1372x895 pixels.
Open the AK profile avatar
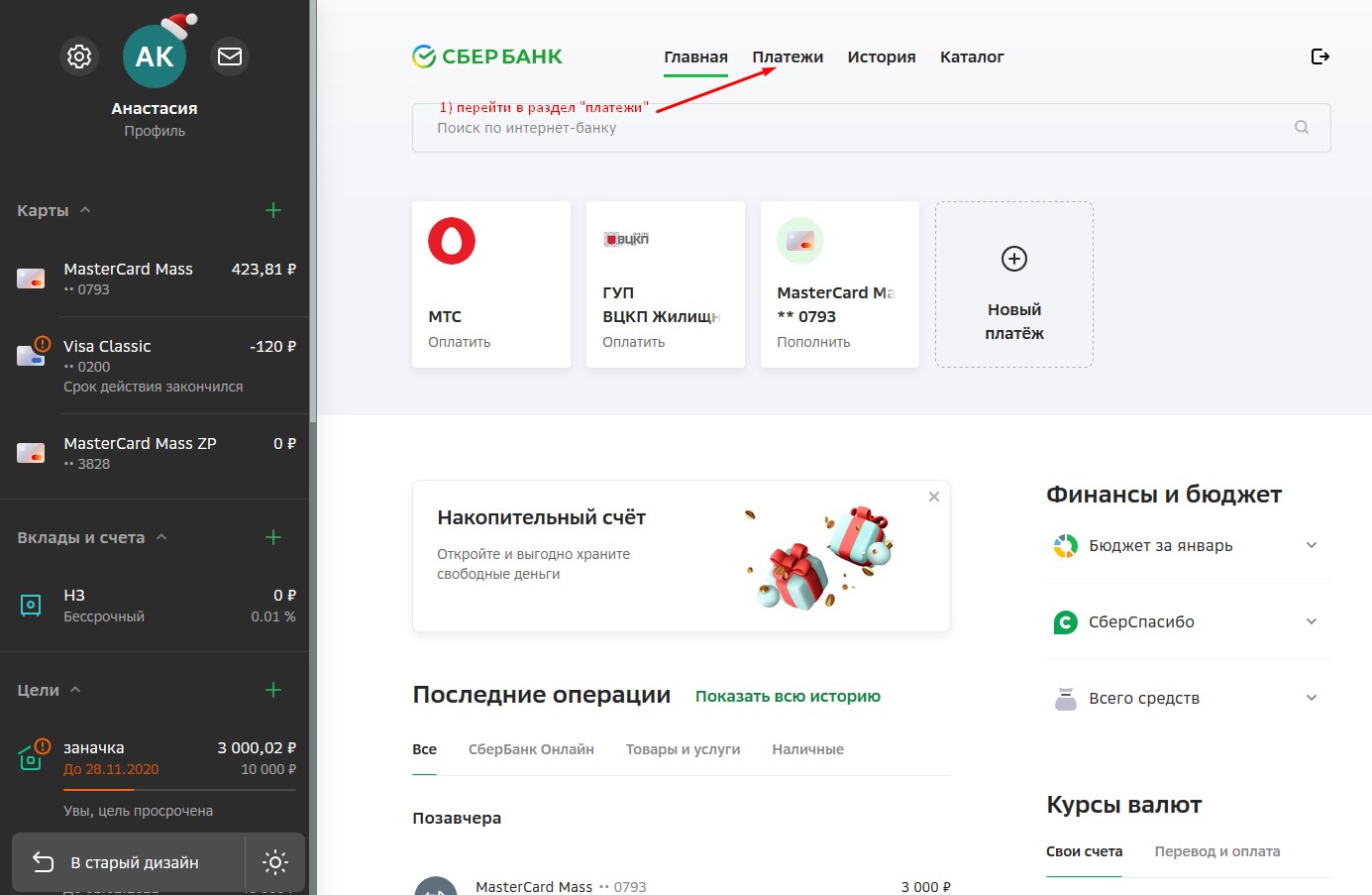(155, 56)
